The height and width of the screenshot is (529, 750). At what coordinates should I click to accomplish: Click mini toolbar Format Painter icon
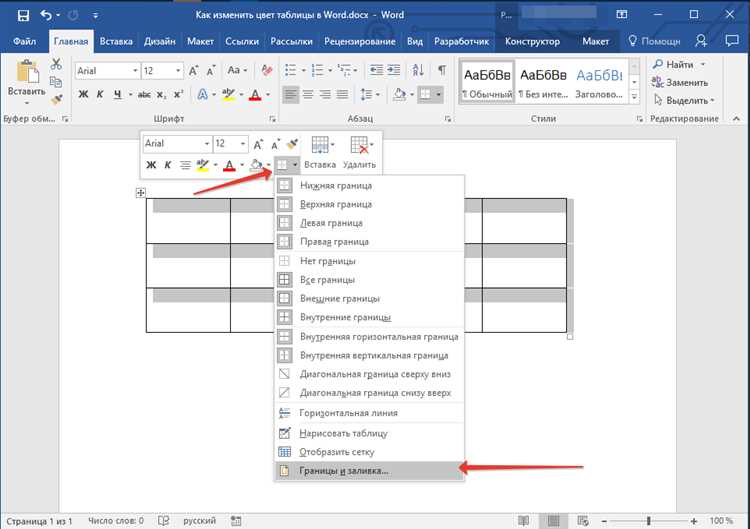292,143
